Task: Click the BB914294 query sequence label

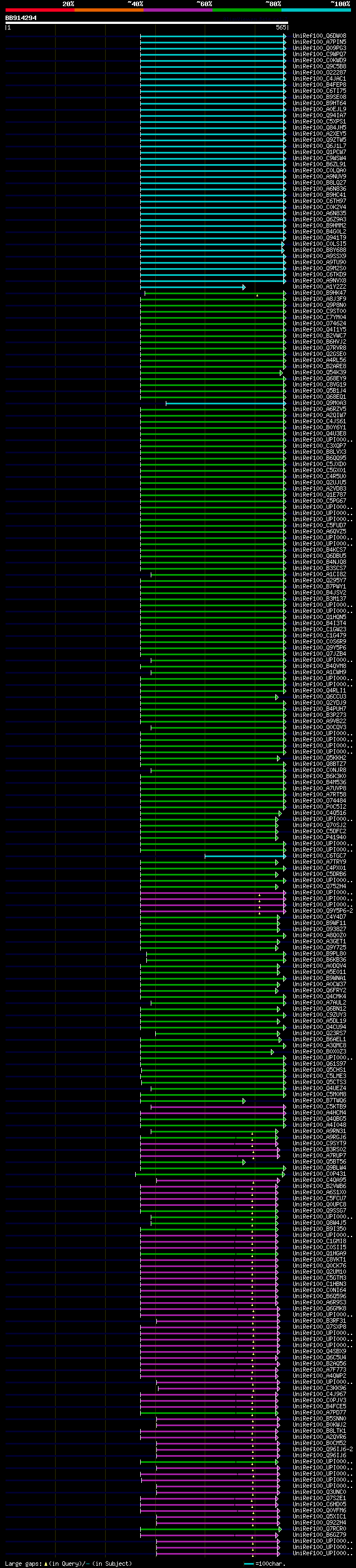Action: (x=21, y=18)
